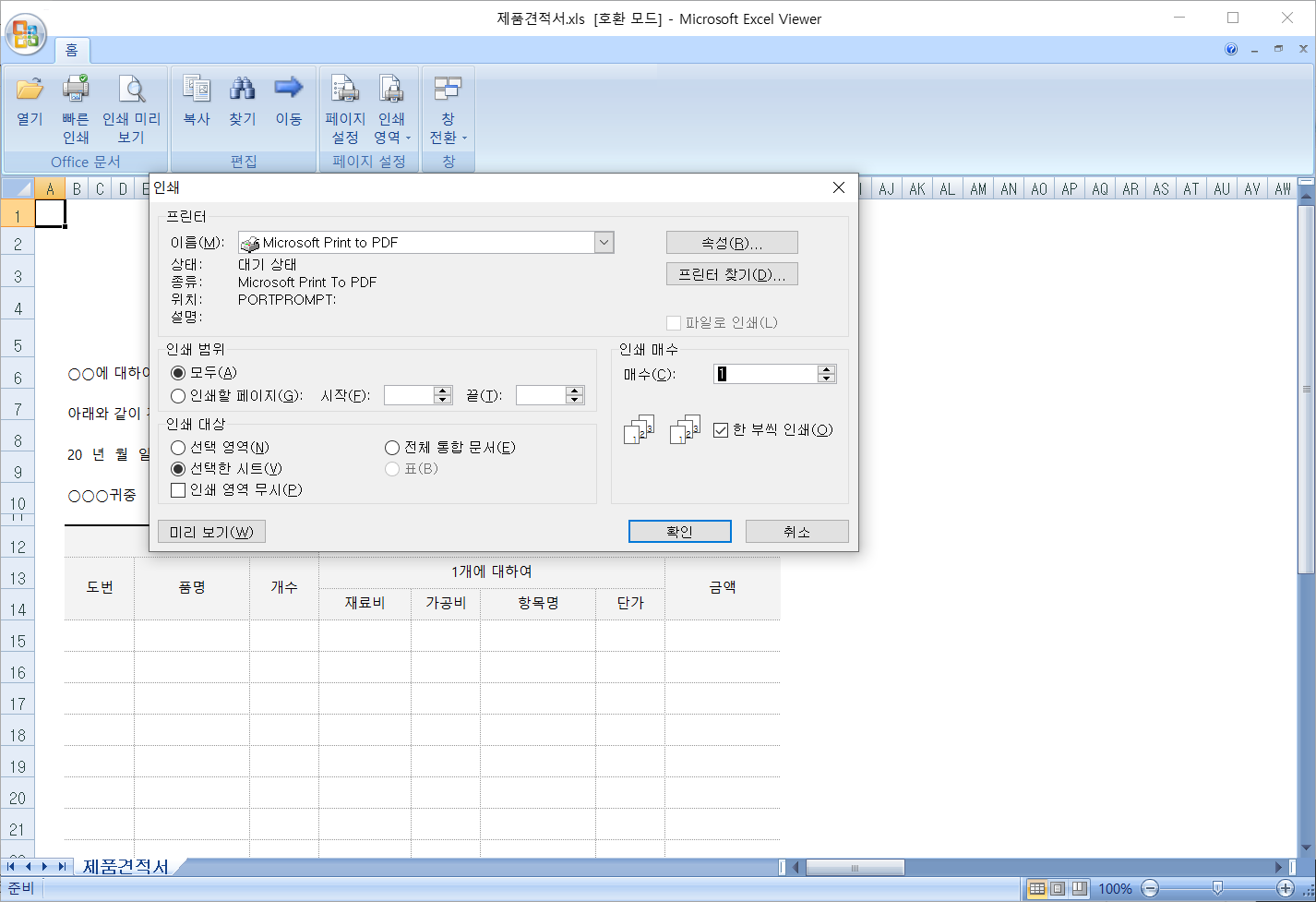Click the 금액 table header cell
The height and width of the screenshot is (902, 1316).
point(723,587)
